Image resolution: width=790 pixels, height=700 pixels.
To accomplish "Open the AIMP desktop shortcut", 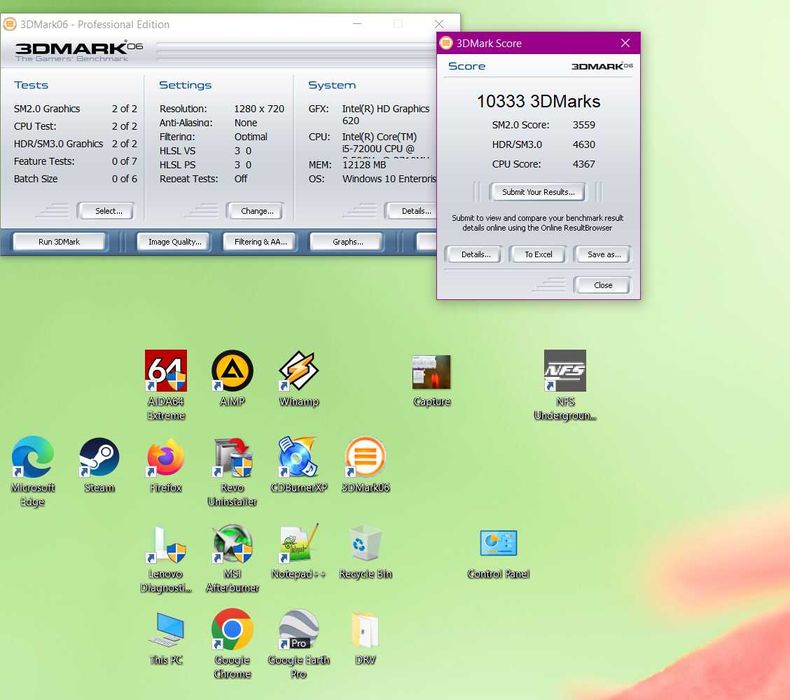I will [x=232, y=378].
